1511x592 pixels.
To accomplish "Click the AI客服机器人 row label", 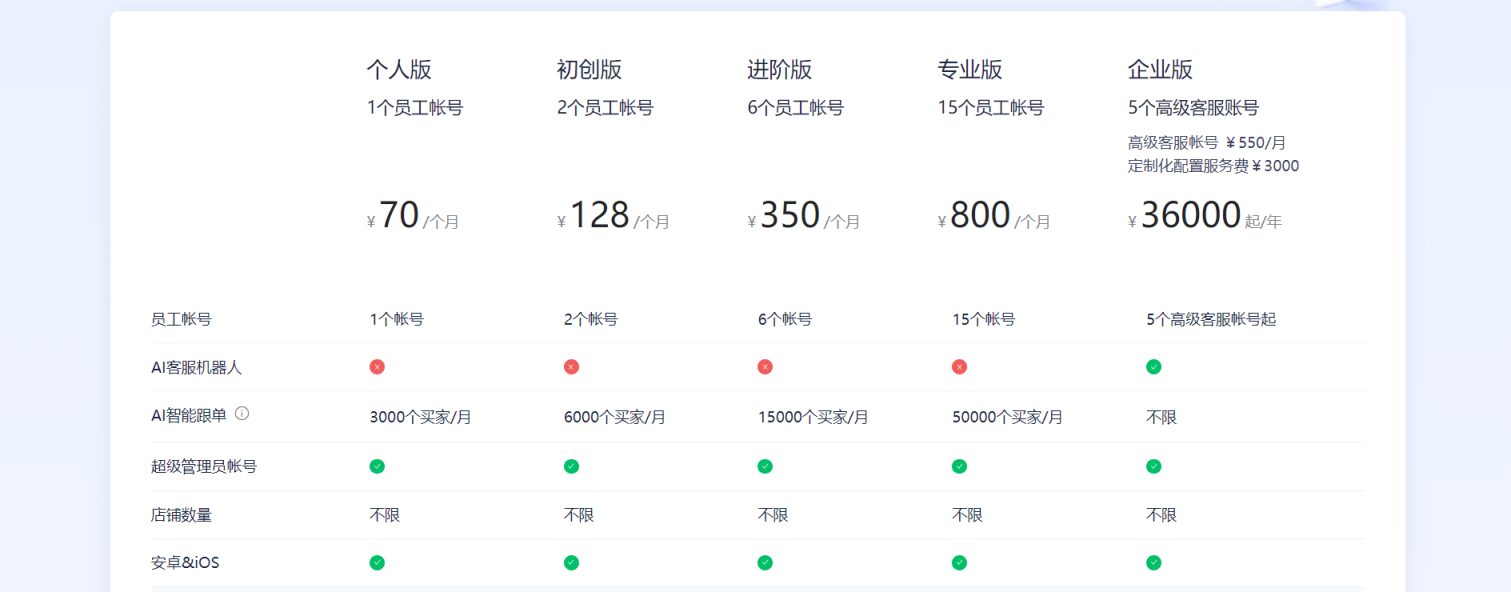I will [196, 367].
